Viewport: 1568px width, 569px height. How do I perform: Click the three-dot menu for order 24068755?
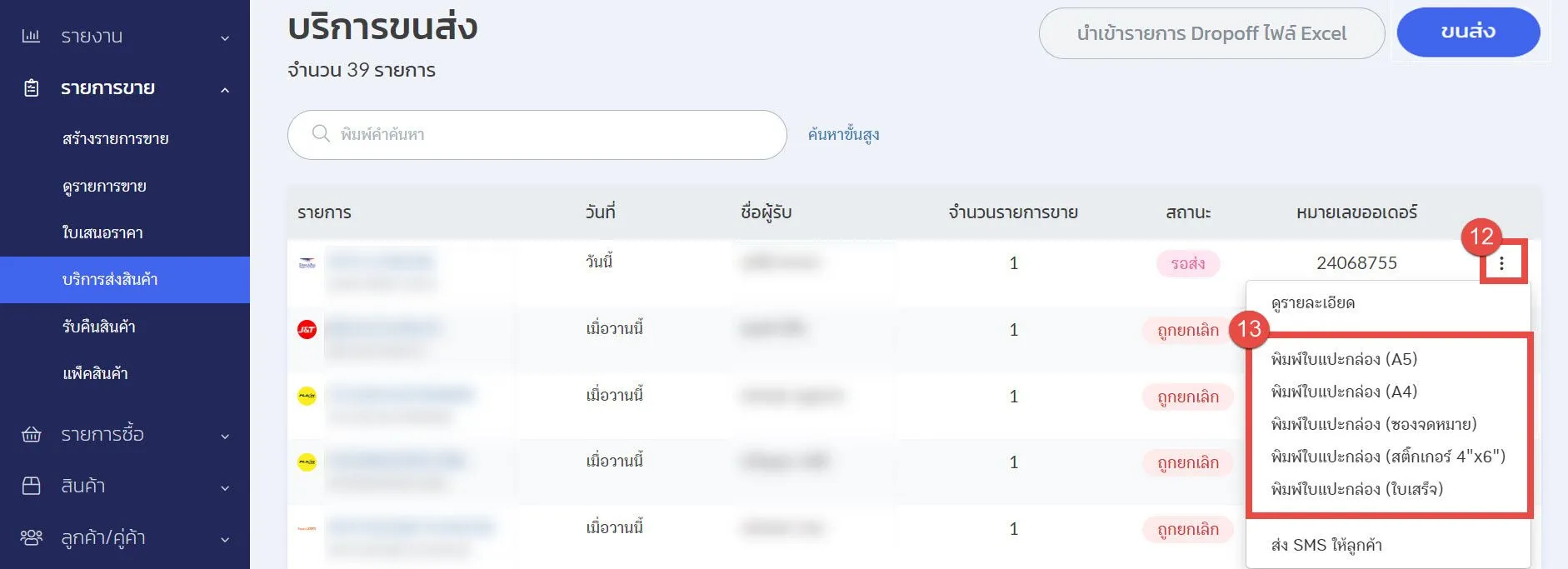(x=1501, y=263)
